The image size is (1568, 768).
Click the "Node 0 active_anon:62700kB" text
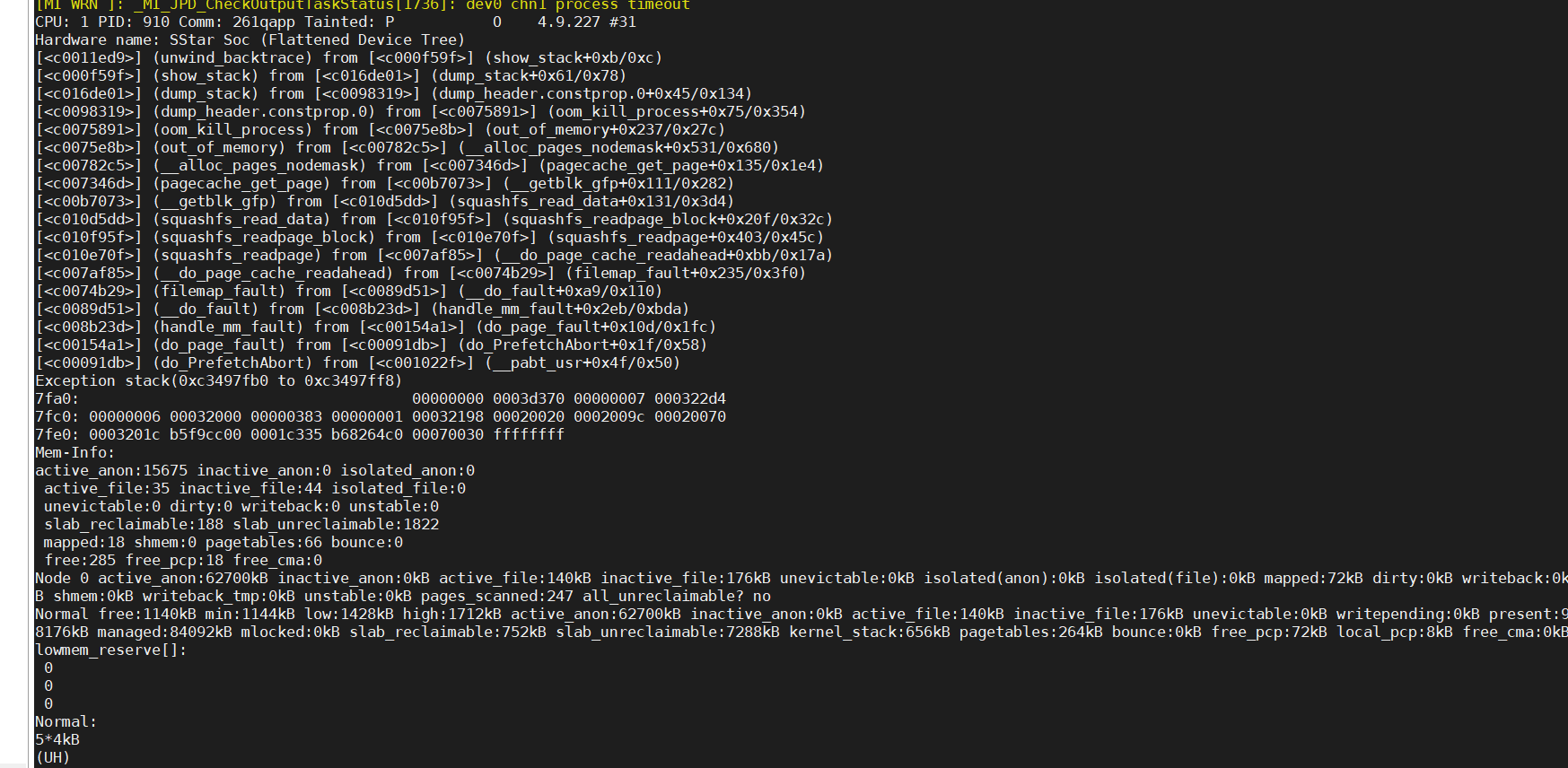(x=151, y=578)
